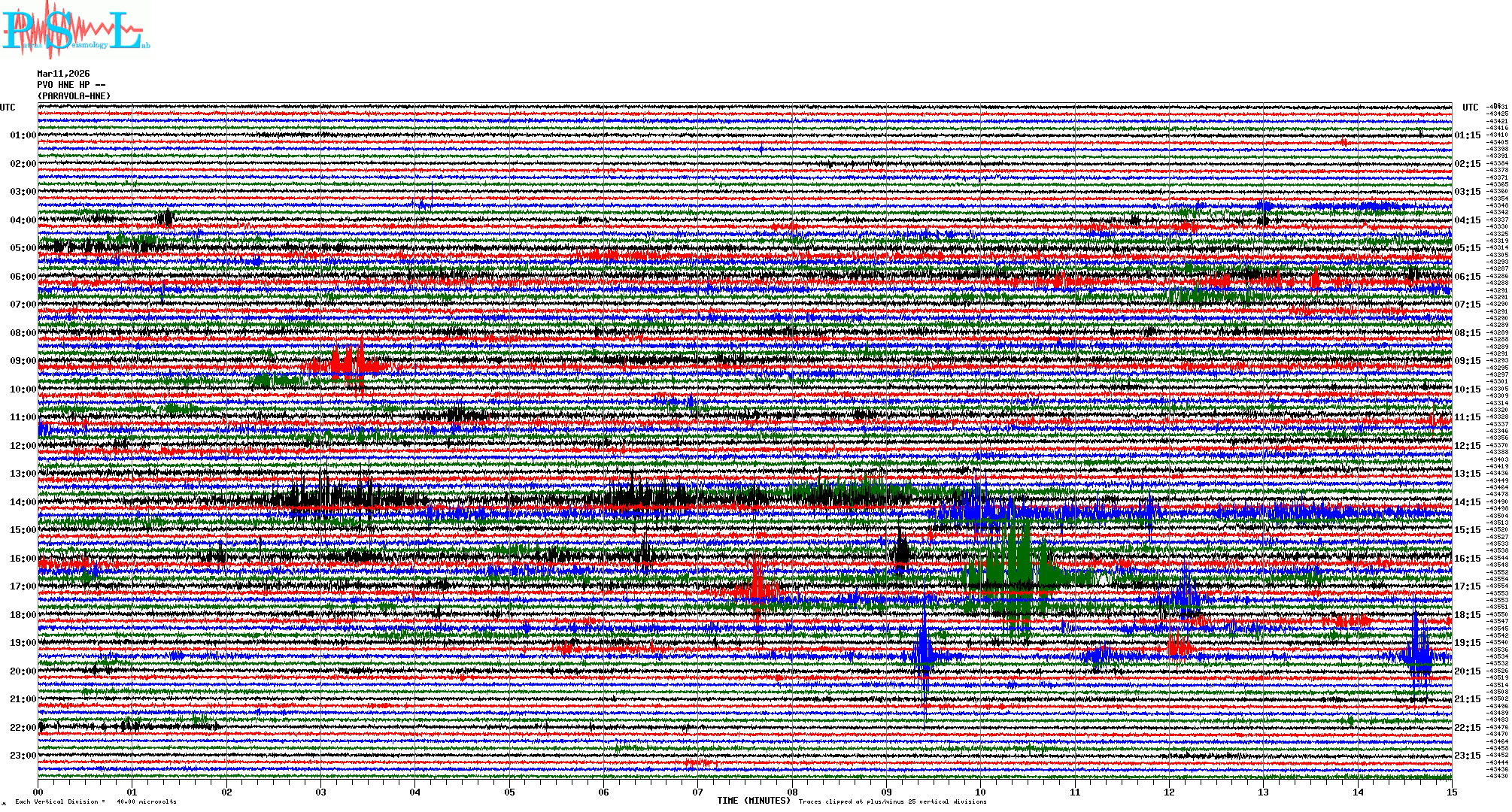Click minute tick 08 on bottom axis
Viewport: 1512px width, 812px height.
click(x=792, y=792)
